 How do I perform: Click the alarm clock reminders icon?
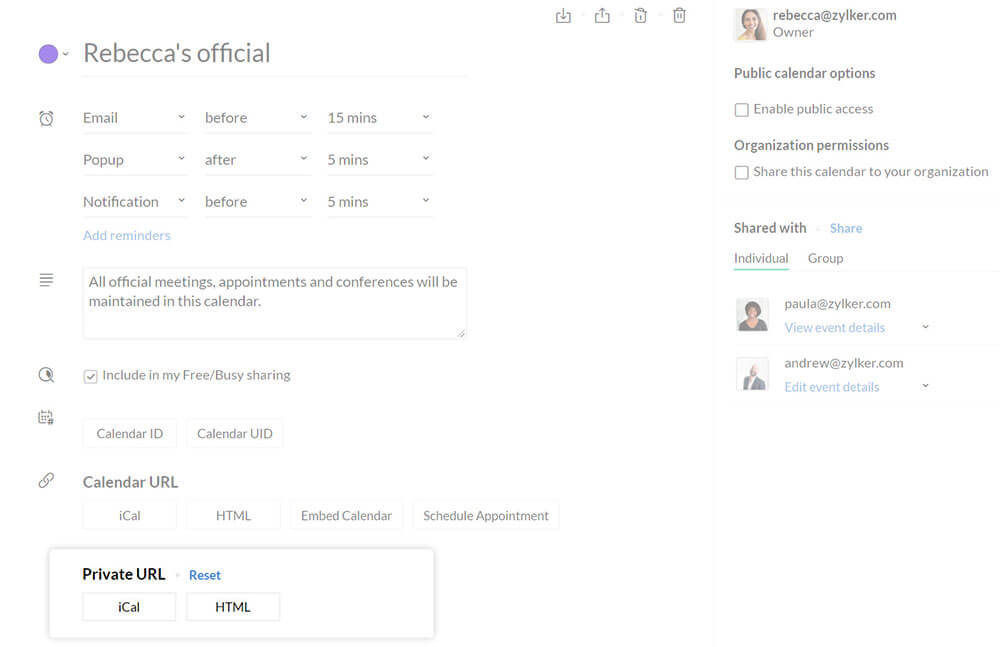point(46,118)
